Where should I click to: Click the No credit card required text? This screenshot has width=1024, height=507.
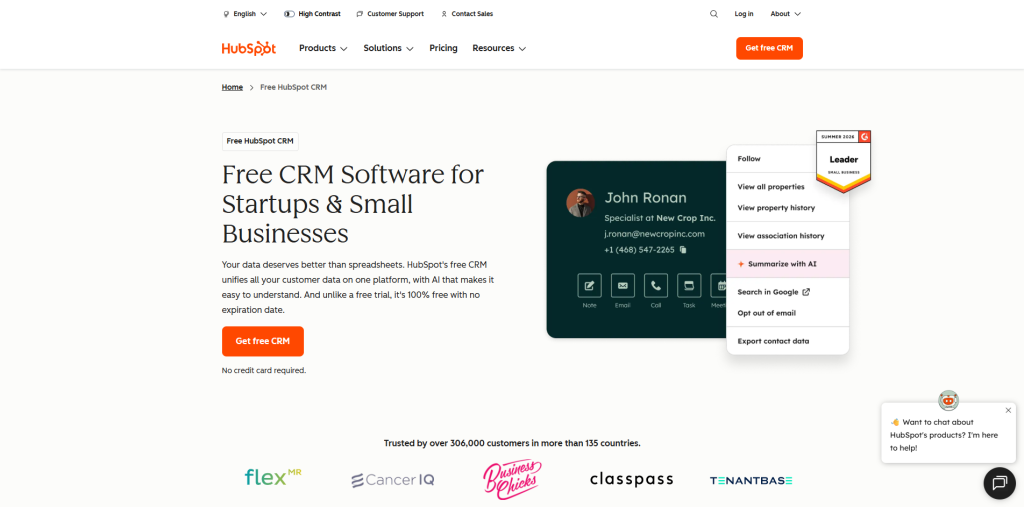(264, 370)
